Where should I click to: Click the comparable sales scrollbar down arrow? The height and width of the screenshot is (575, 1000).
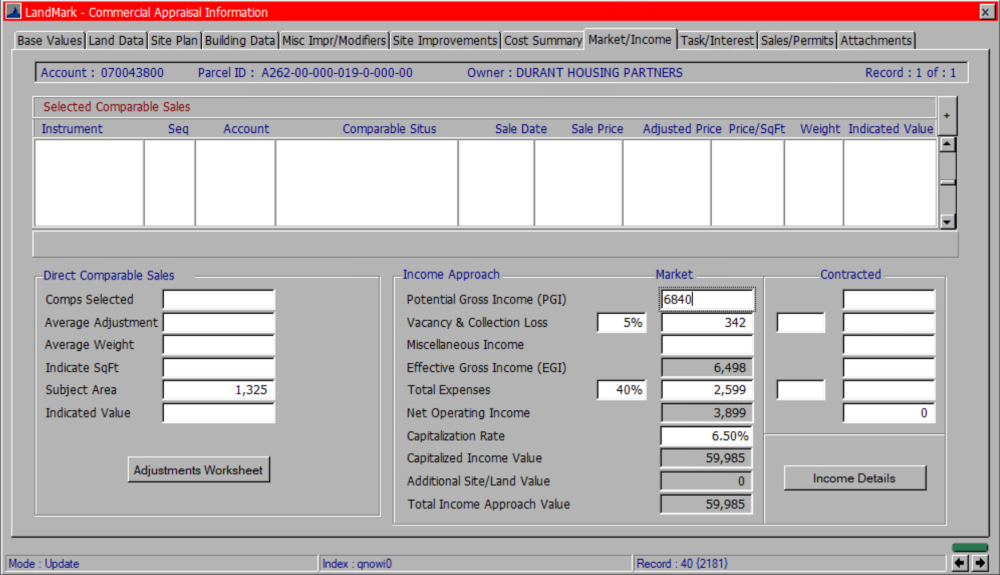click(x=947, y=221)
